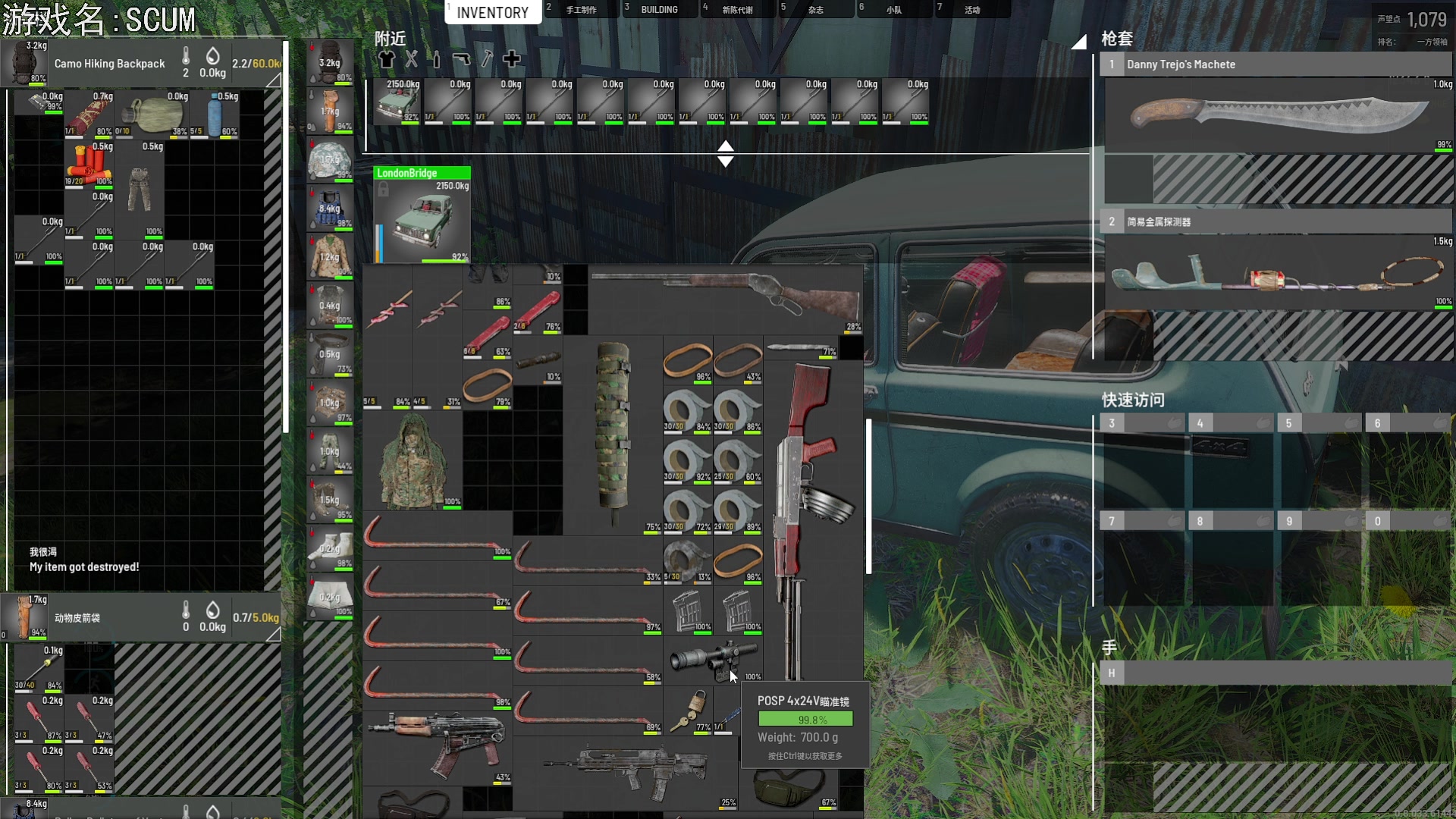This screenshot has height=819, width=1456.
Task: Select the food filter fork-knife icon
Action: point(411,59)
